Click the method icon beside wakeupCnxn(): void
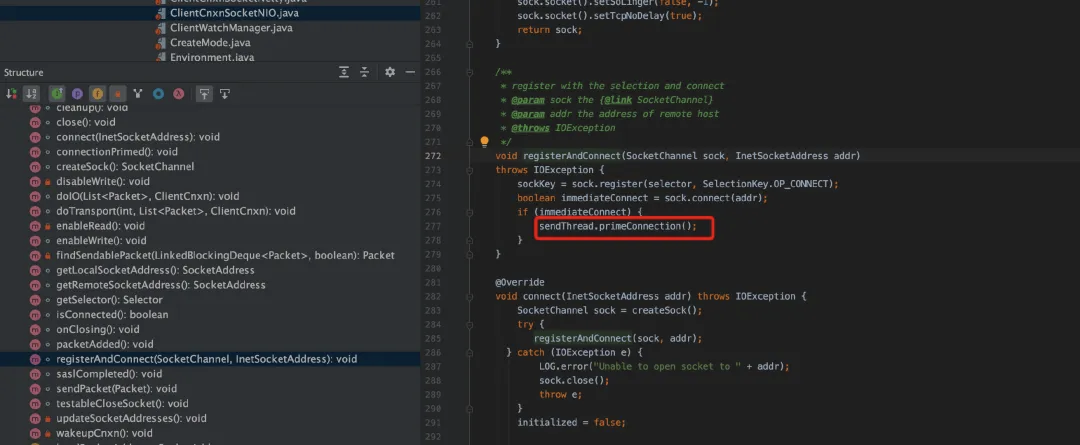The image size is (1080, 445). [35, 433]
